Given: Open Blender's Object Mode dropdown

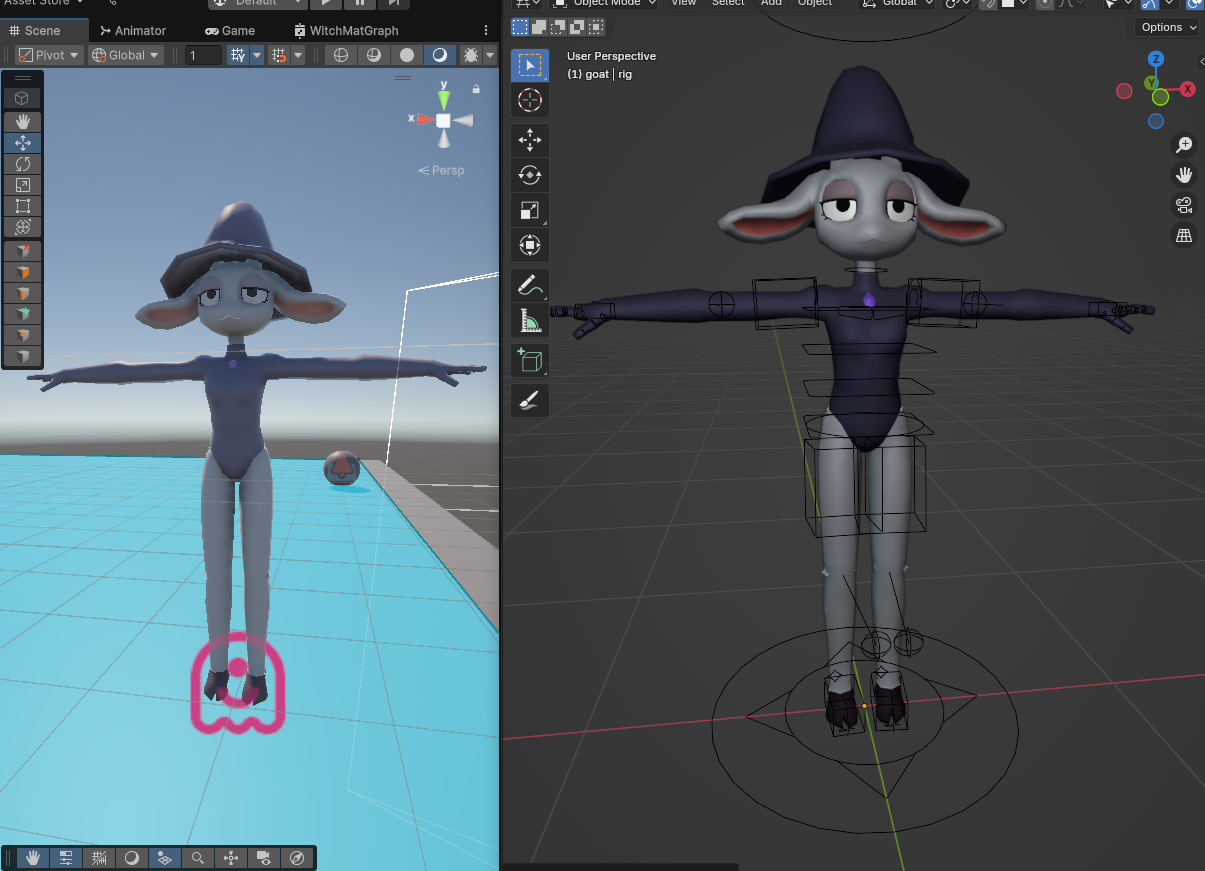Looking at the screenshot, I should point(605,4).
